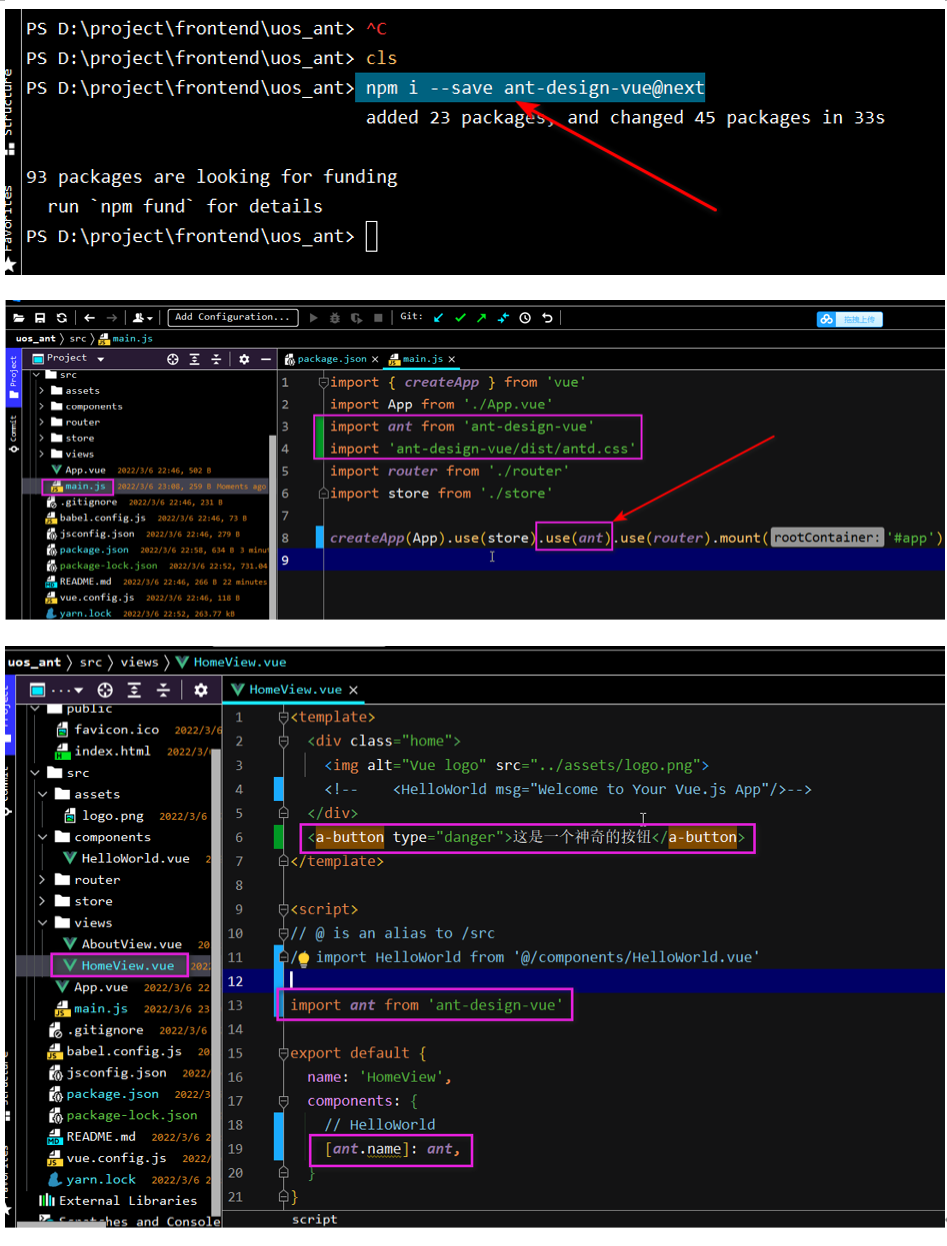Click the Debug bug icon
This screenshot has height=1246, width=947.
(336, 317)
